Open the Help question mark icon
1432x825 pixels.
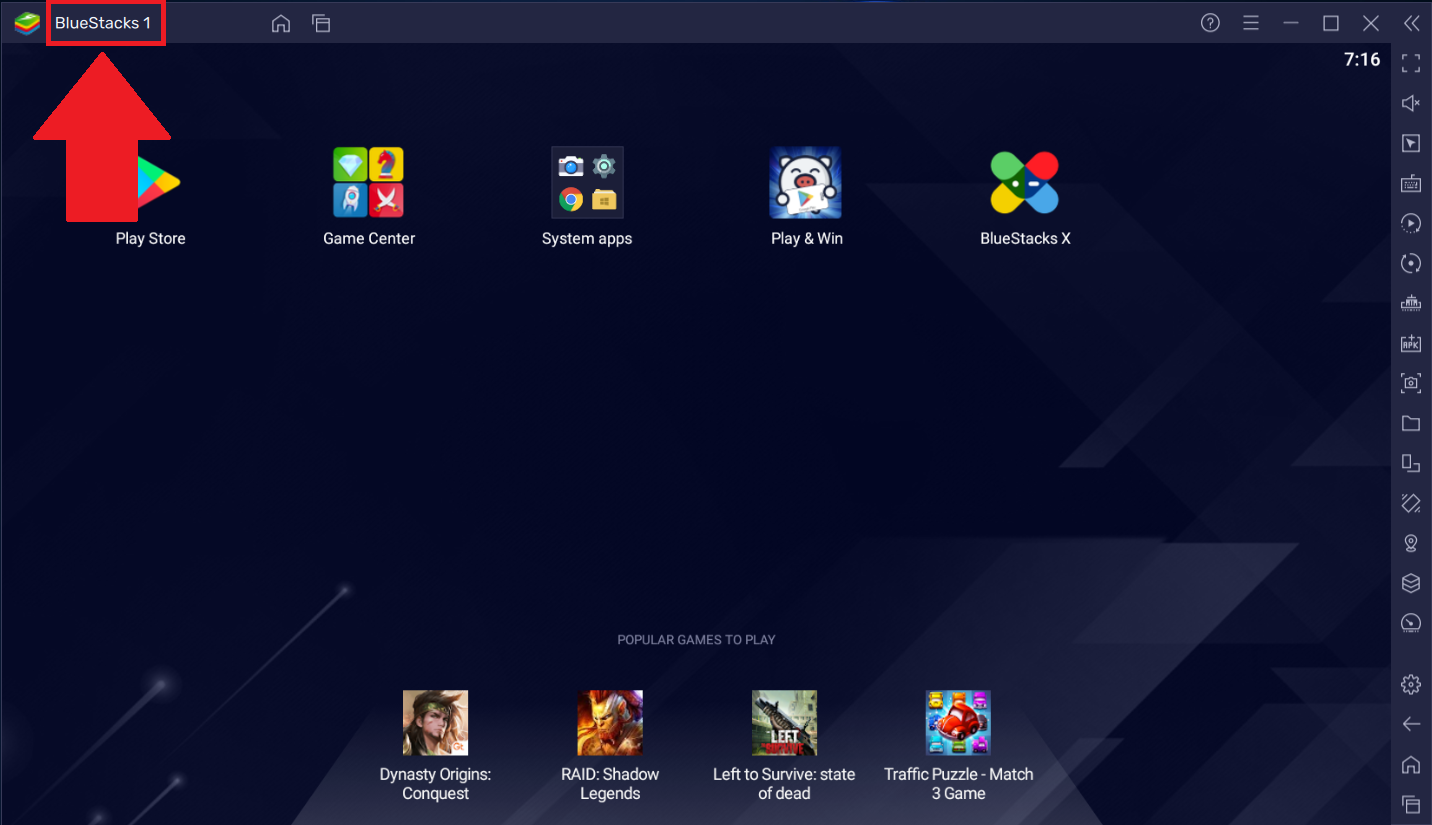pyautogui.click(x=1210, y=23)
